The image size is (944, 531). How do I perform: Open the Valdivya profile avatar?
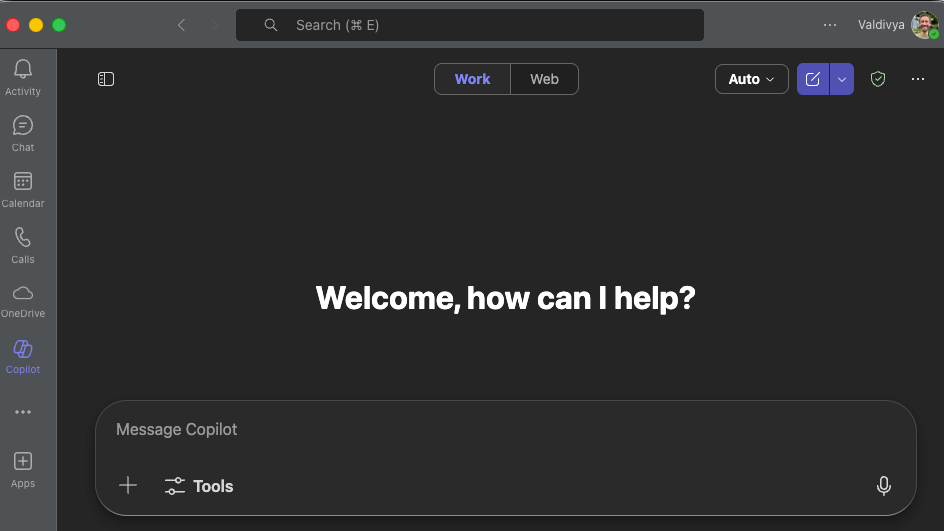coord(924,25)
